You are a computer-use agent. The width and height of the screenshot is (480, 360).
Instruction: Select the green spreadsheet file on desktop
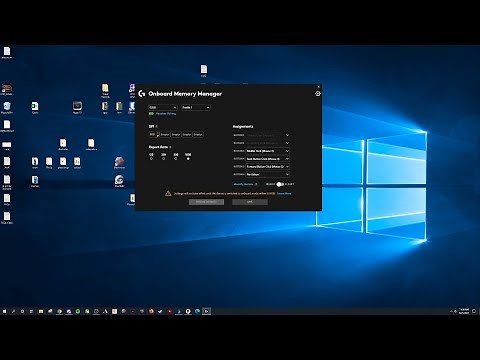35,107
